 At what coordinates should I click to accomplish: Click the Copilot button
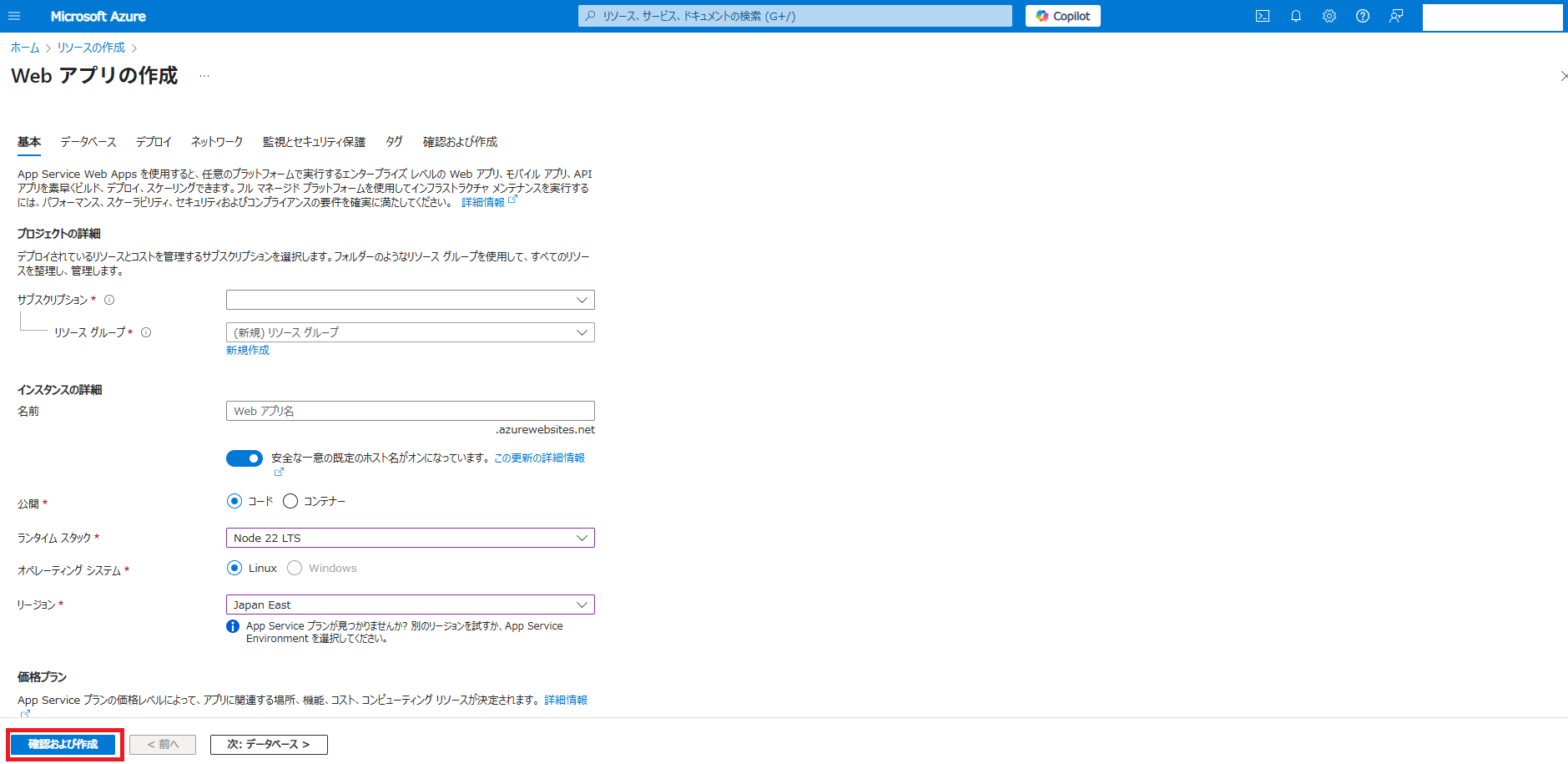click(1062, 16)
